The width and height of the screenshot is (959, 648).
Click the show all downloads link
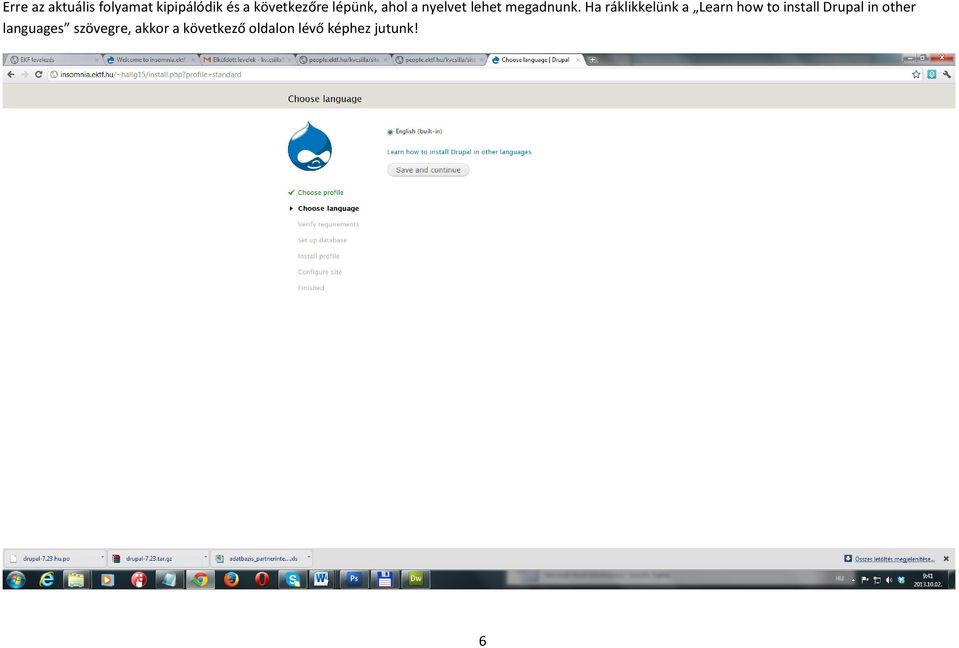894,559
